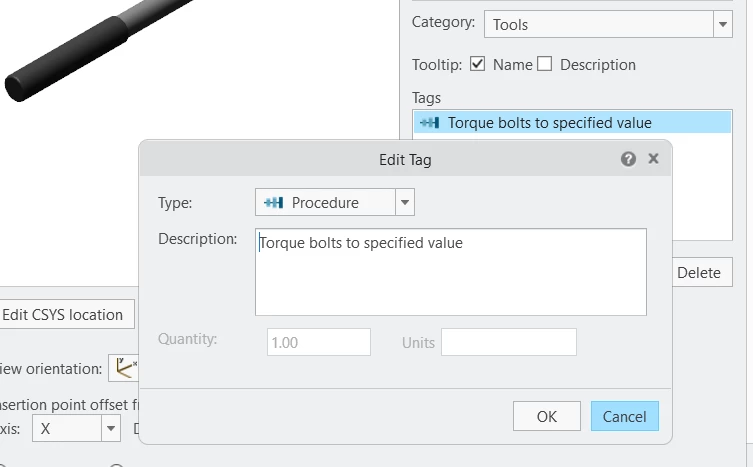
Task: Toggle the Name tooltip checkbox
Action: coord(478,65)
